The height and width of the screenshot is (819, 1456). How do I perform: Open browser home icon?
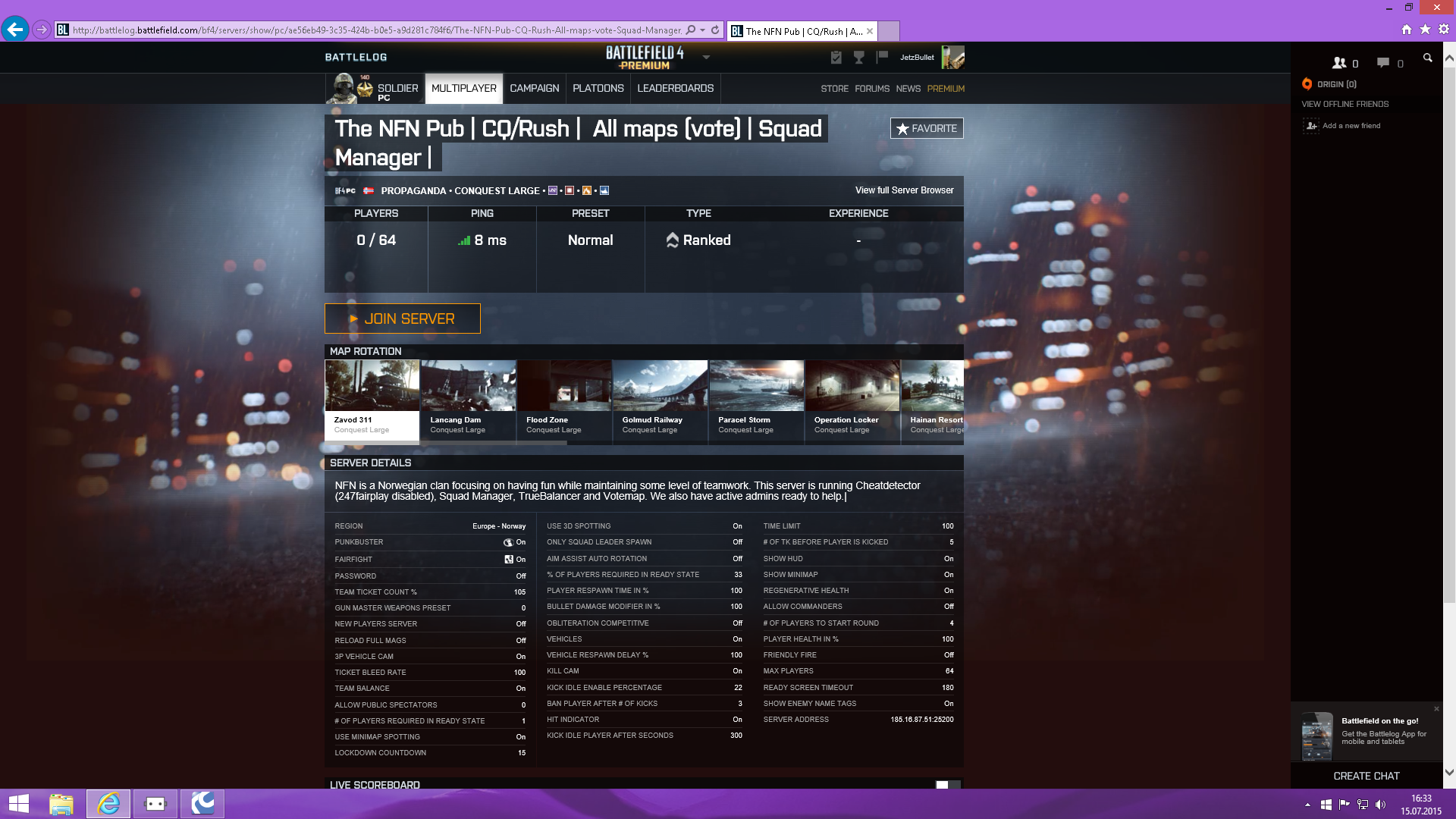[1407, 30]
